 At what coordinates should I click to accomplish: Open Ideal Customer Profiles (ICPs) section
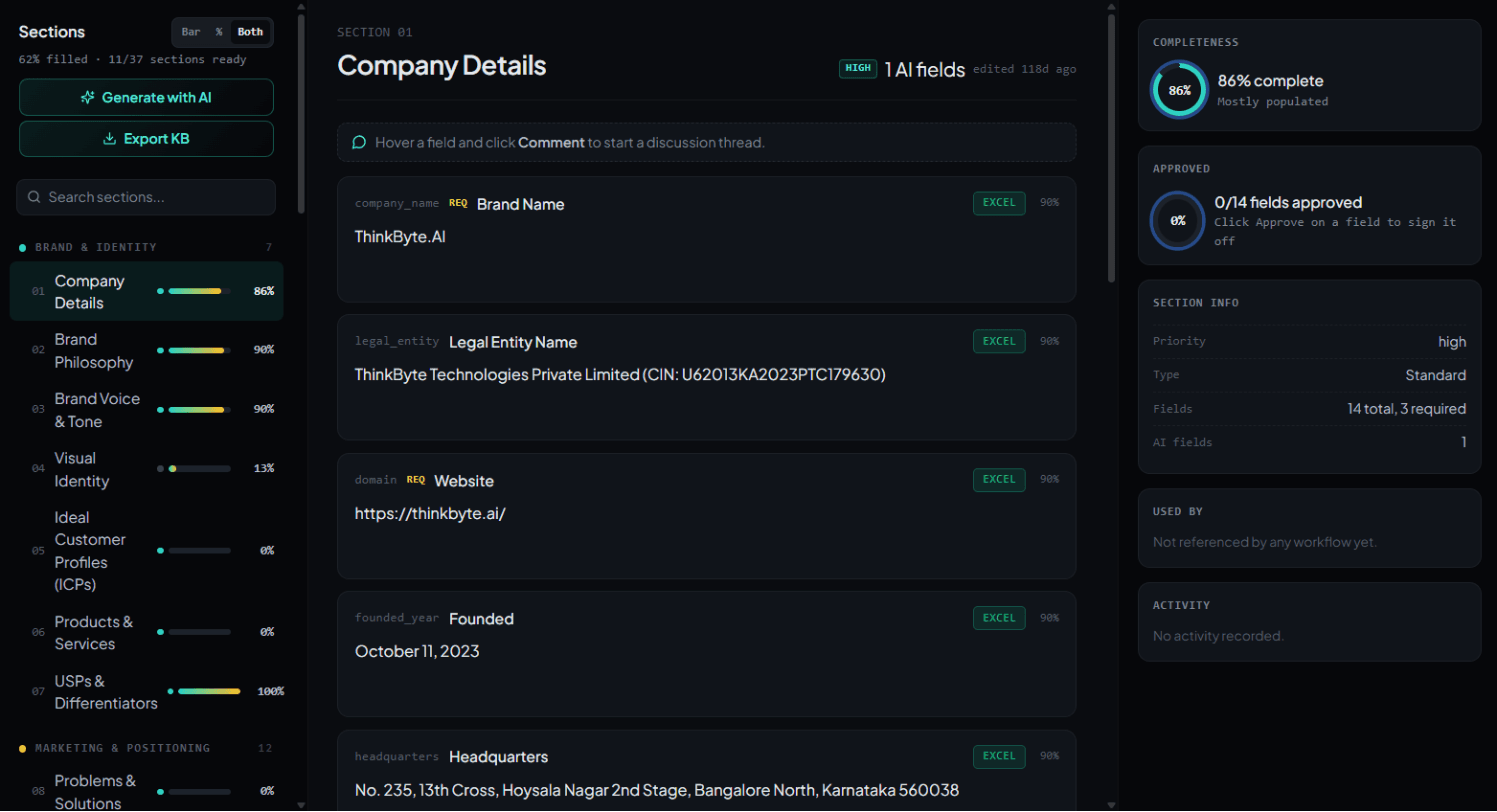coord(146,551)
